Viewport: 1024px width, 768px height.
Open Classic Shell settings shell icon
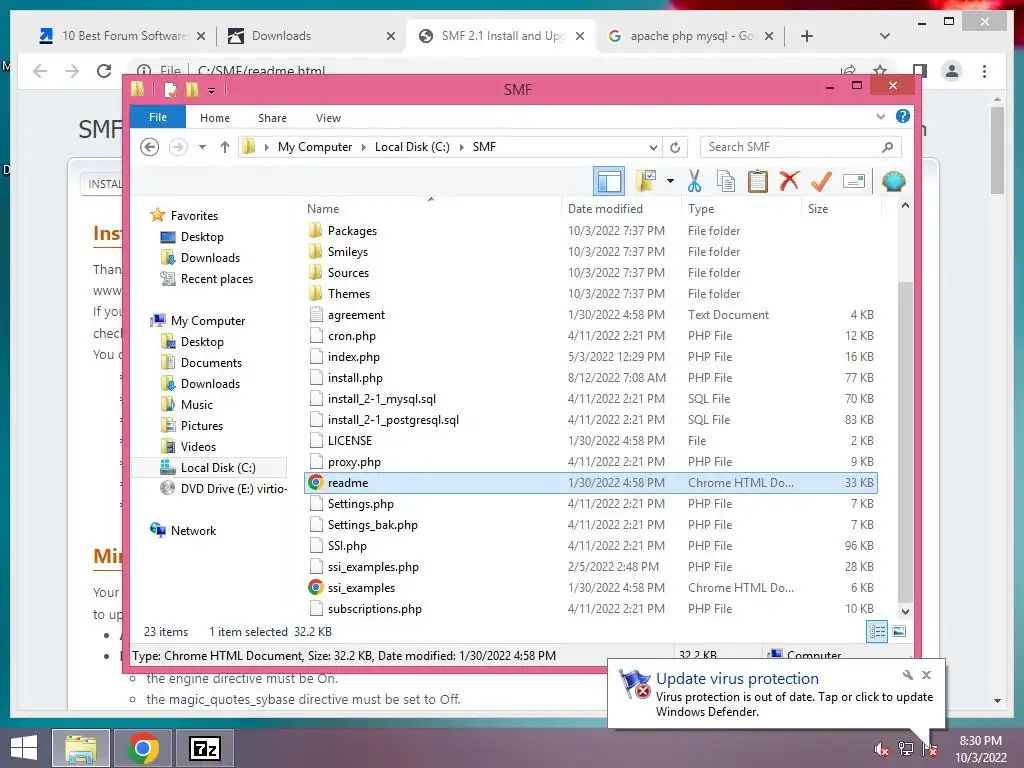click(x=893, y=181)
